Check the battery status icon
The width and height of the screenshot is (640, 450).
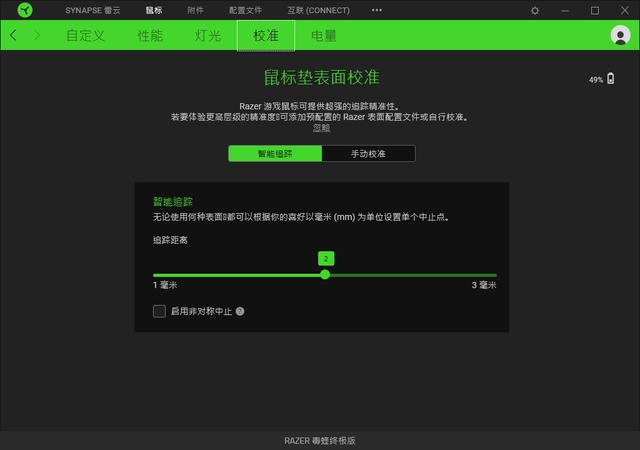(611, 78)
